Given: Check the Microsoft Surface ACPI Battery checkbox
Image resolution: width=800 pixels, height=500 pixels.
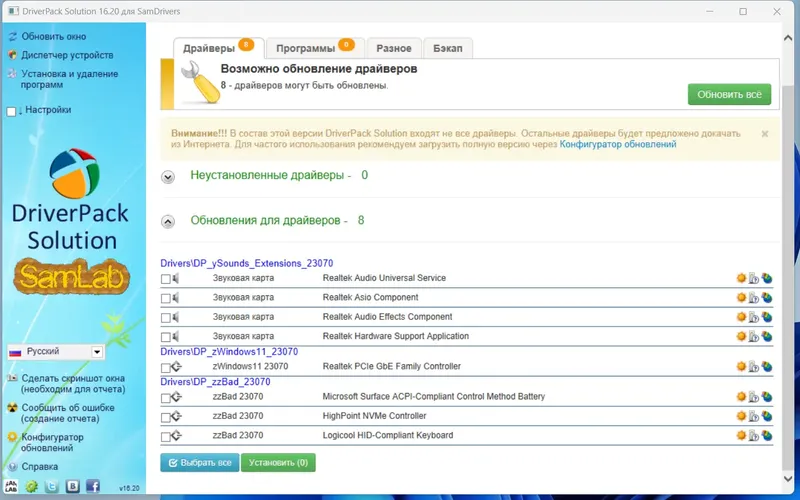Looking at the screenshot, I should pyautogui.click(x=165, y=398).
